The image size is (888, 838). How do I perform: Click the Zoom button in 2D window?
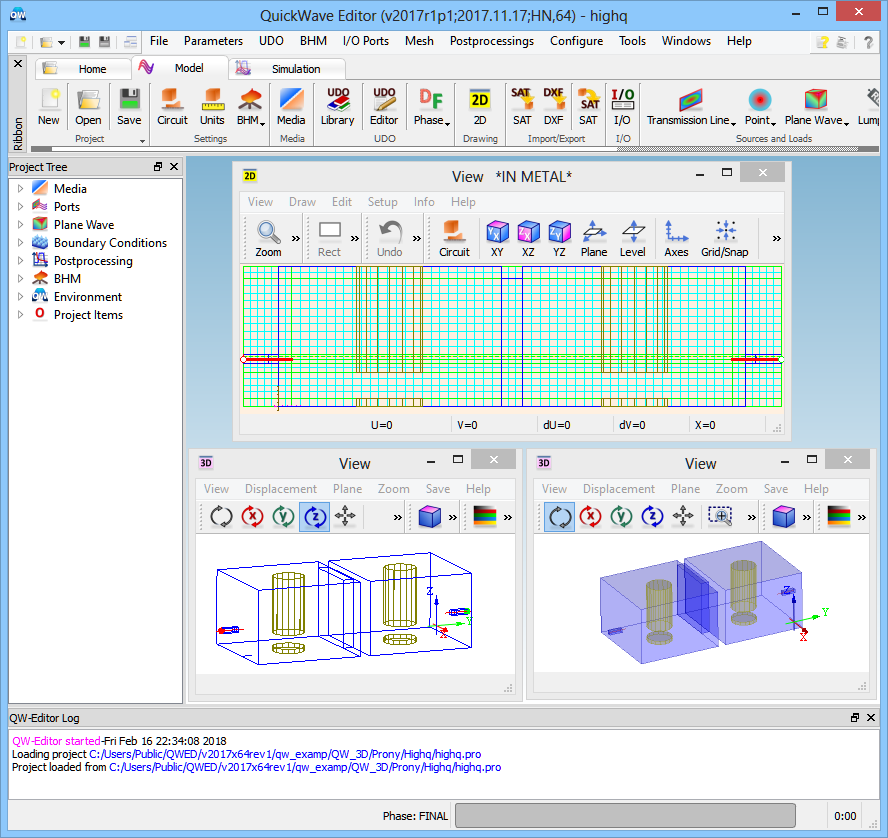pos(268,238)
